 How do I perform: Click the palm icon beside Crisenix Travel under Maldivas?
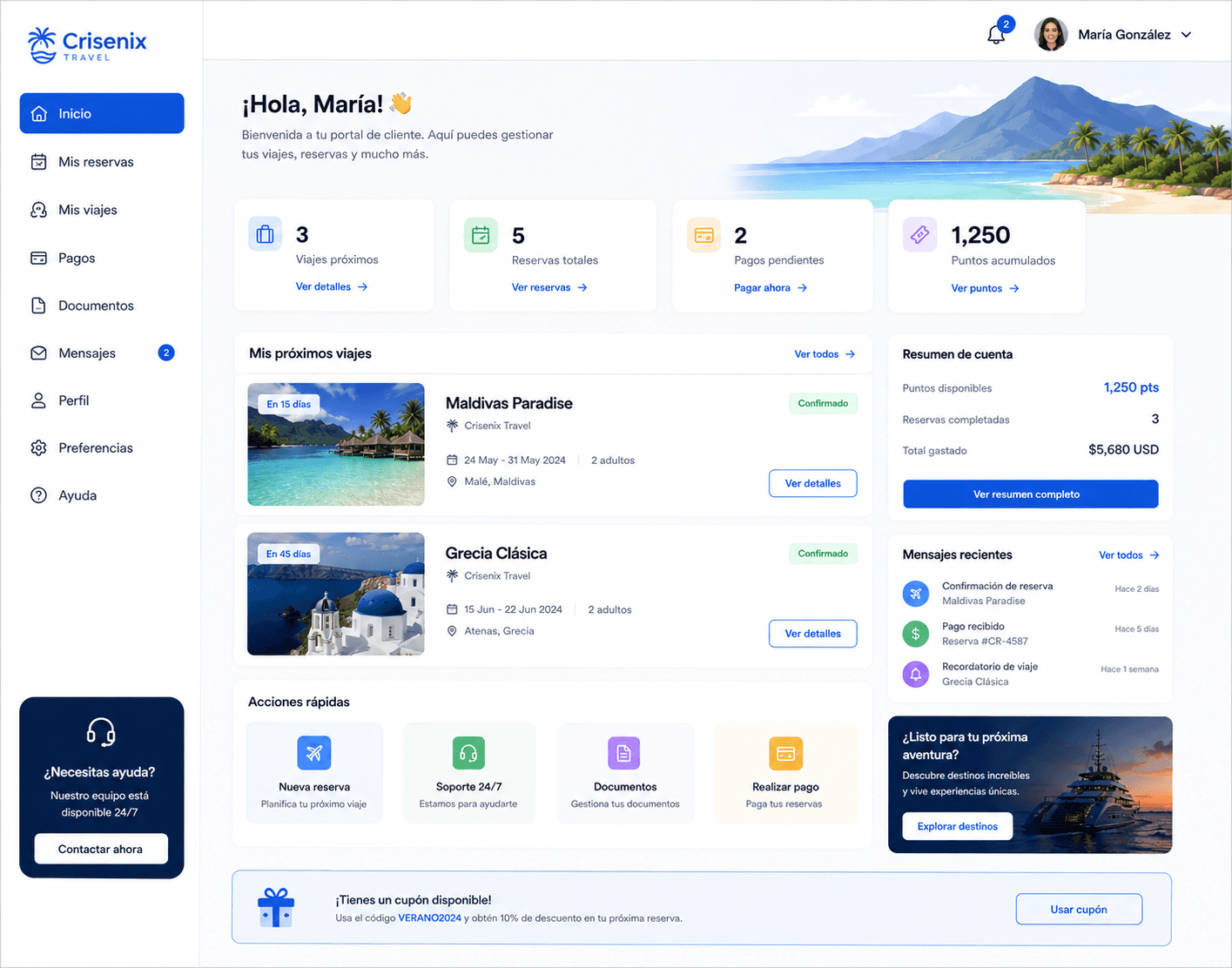coord(452,426)
